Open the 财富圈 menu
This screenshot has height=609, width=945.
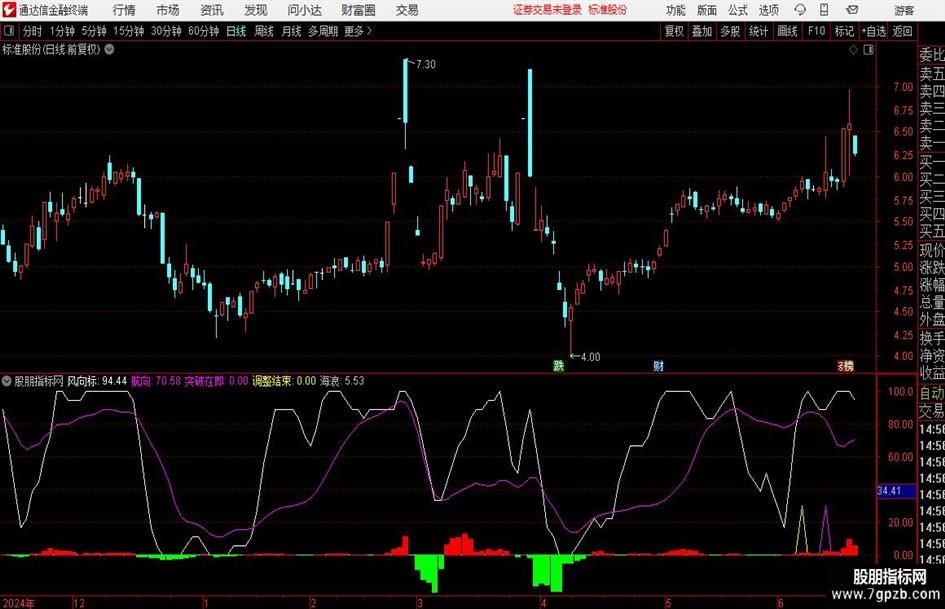[x=358, y=10]
